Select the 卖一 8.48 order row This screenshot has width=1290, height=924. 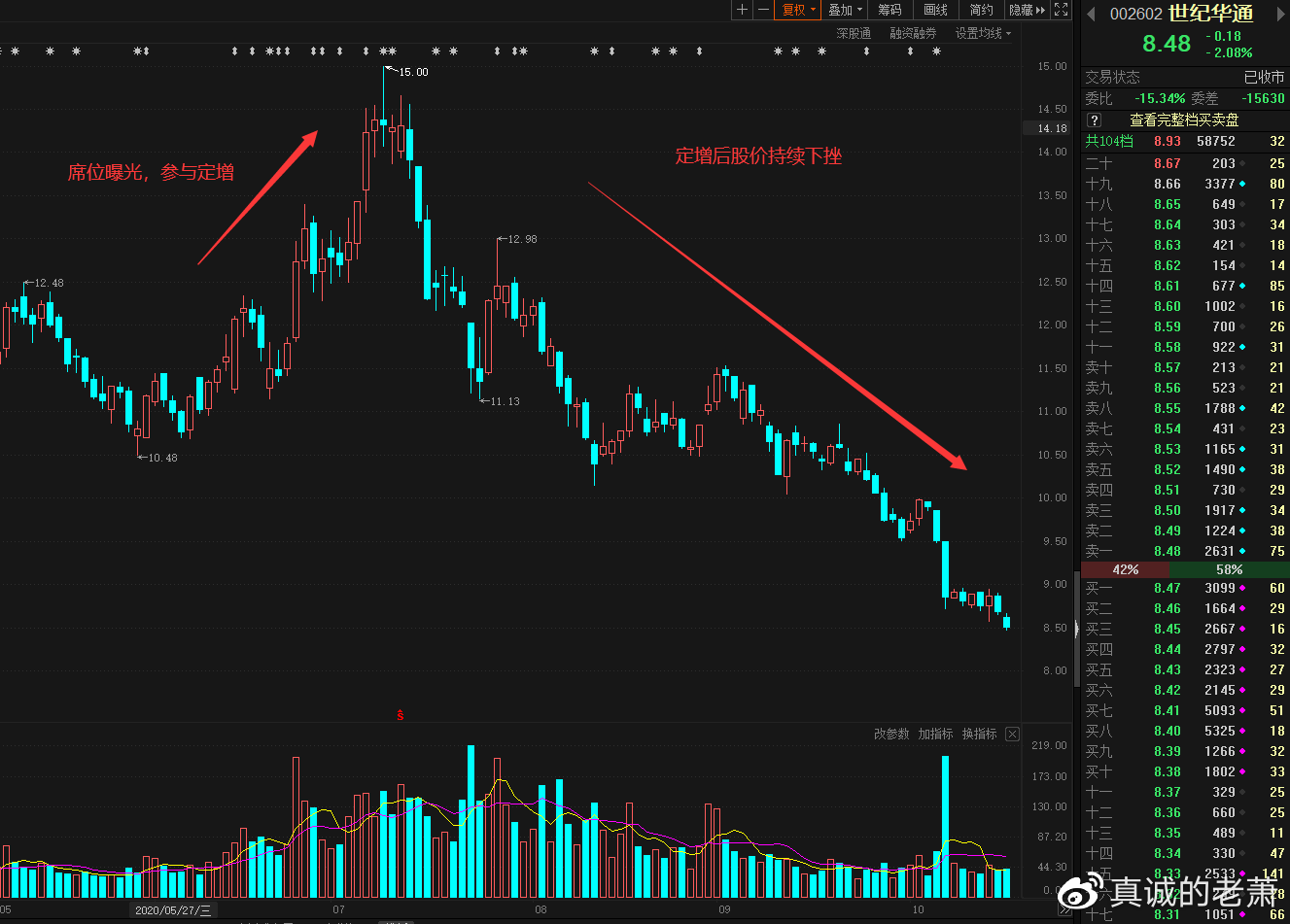(1185, 551)
